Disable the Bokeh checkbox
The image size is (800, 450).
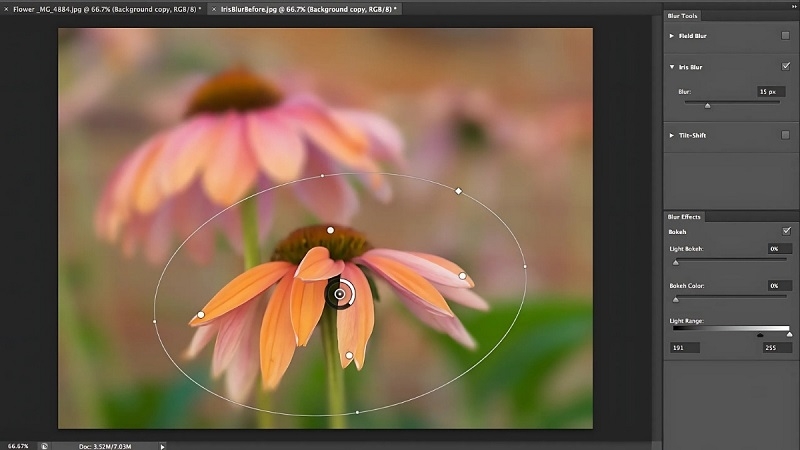point(785,231)
